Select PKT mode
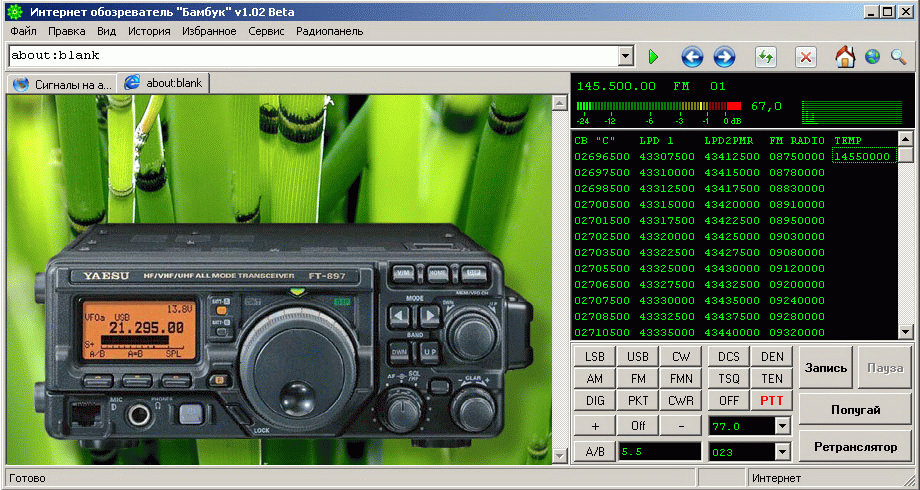The width and height of the screenshot is (920, 490). pos(638,401)
